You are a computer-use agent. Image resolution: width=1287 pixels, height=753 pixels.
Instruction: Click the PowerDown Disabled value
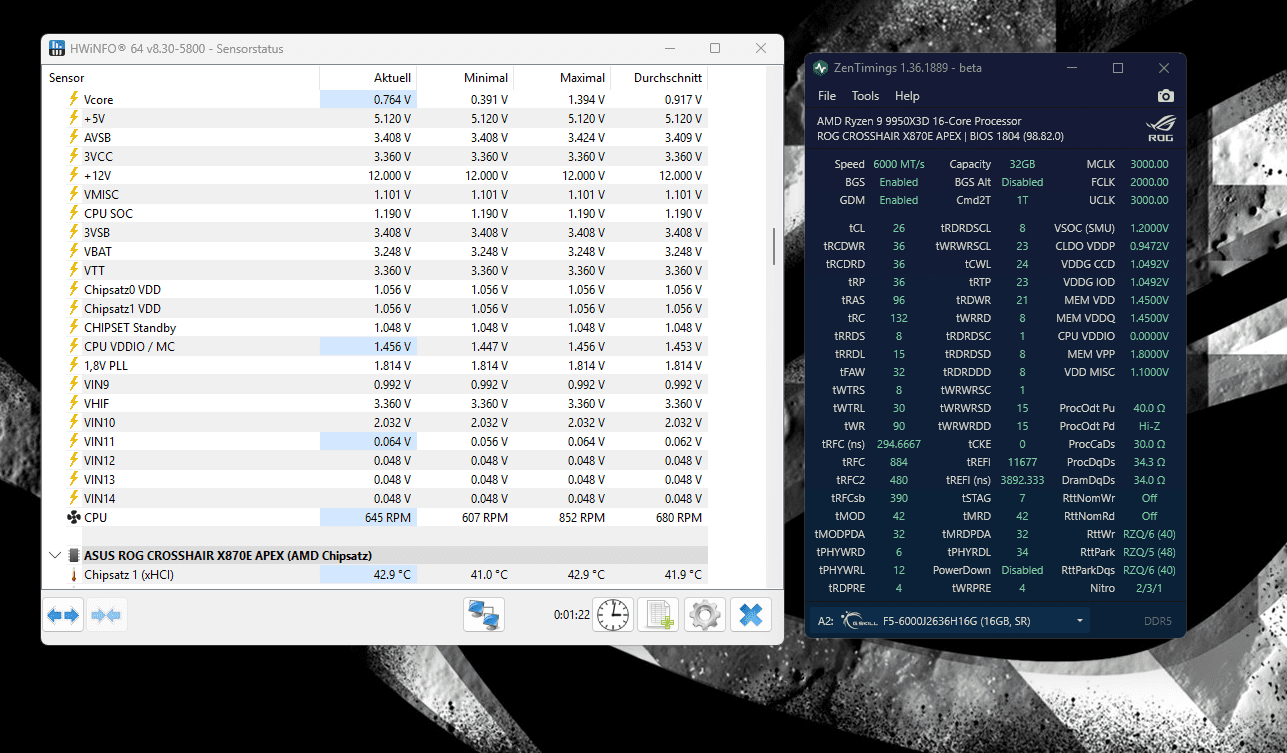click(x=1022, y=570)
